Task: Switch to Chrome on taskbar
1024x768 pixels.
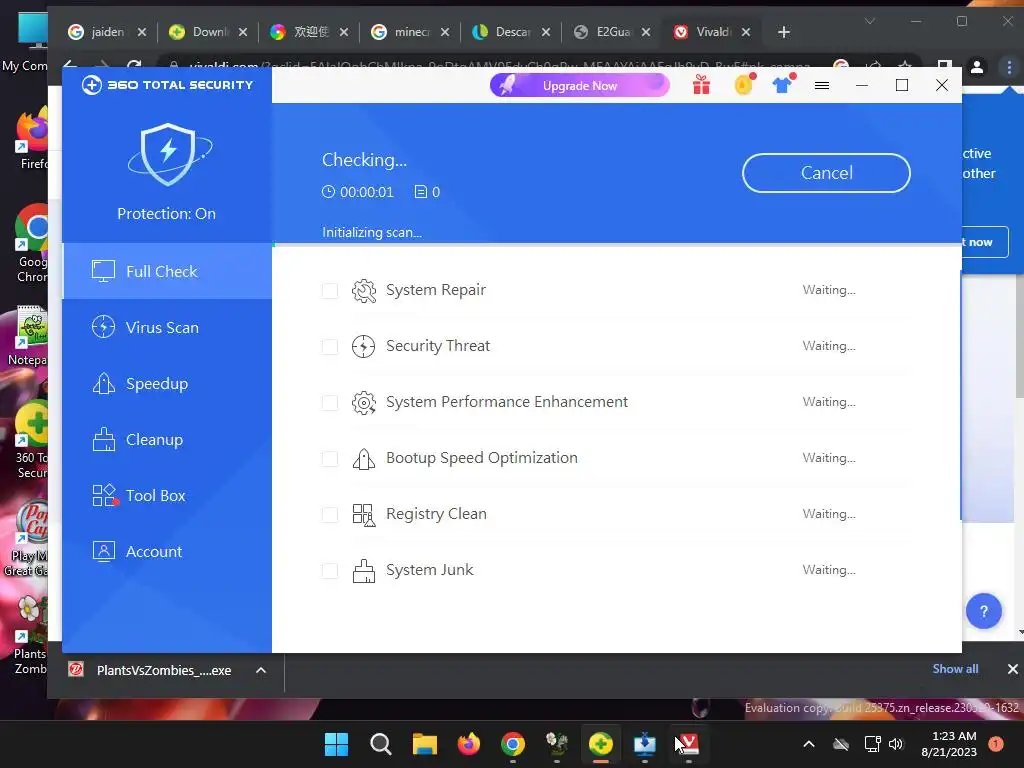Action: click(513, 744)
